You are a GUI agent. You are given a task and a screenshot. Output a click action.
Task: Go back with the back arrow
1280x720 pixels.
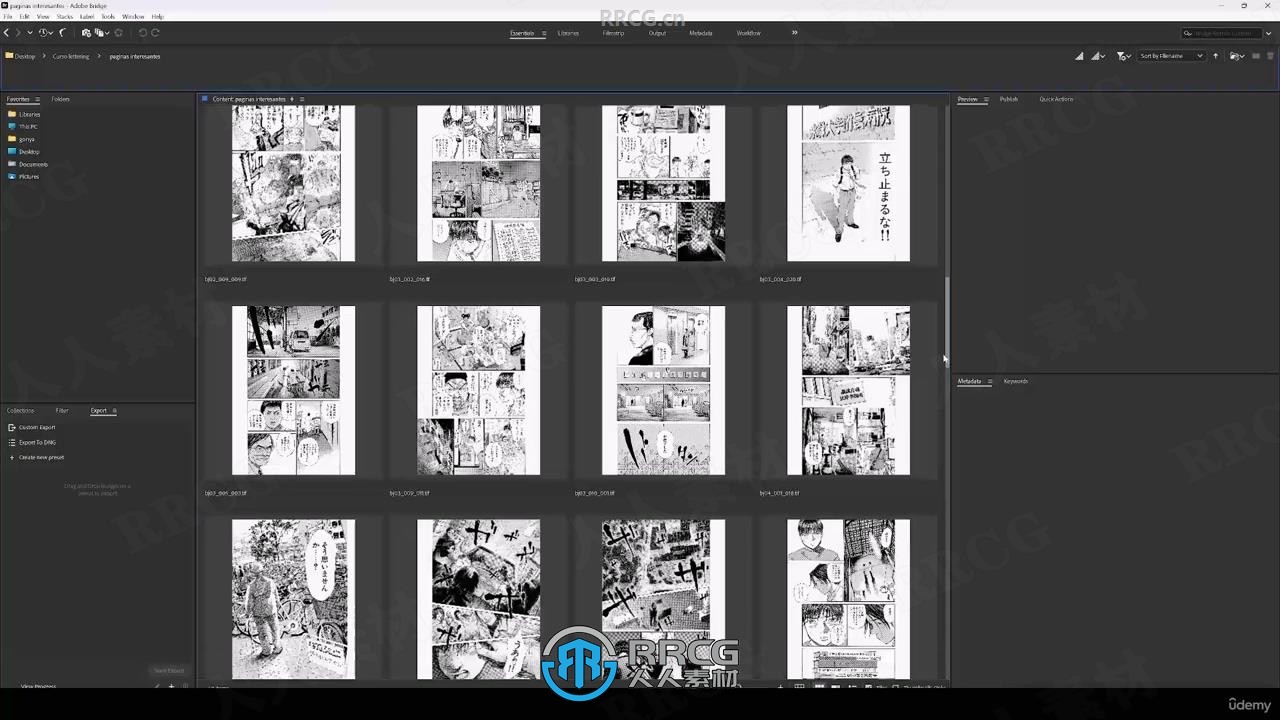(6, 33)
